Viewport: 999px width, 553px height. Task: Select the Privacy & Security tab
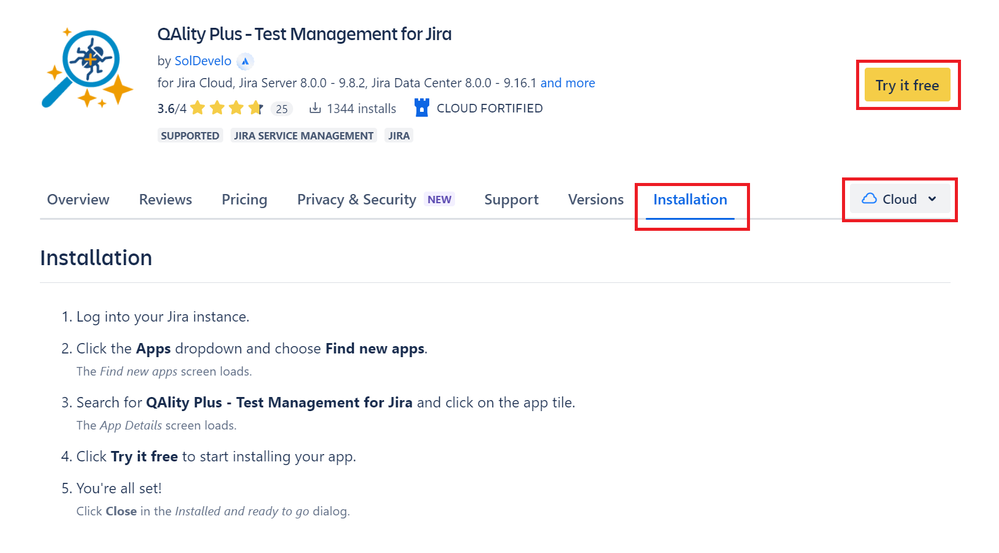[357, 199]
